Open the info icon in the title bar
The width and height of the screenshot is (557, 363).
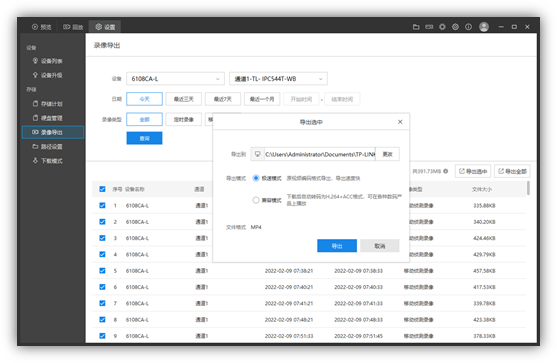pos(469,27)
